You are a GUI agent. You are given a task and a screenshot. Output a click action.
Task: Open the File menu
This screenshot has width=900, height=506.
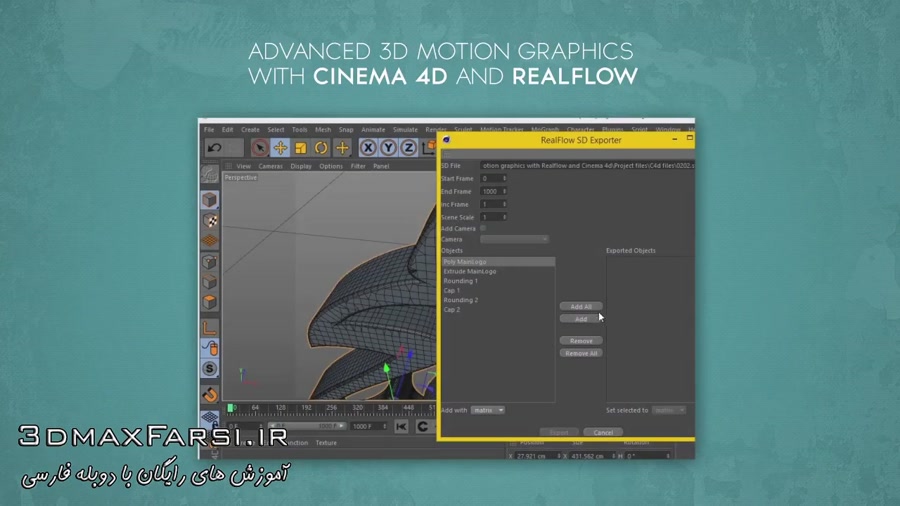(209, 130)
